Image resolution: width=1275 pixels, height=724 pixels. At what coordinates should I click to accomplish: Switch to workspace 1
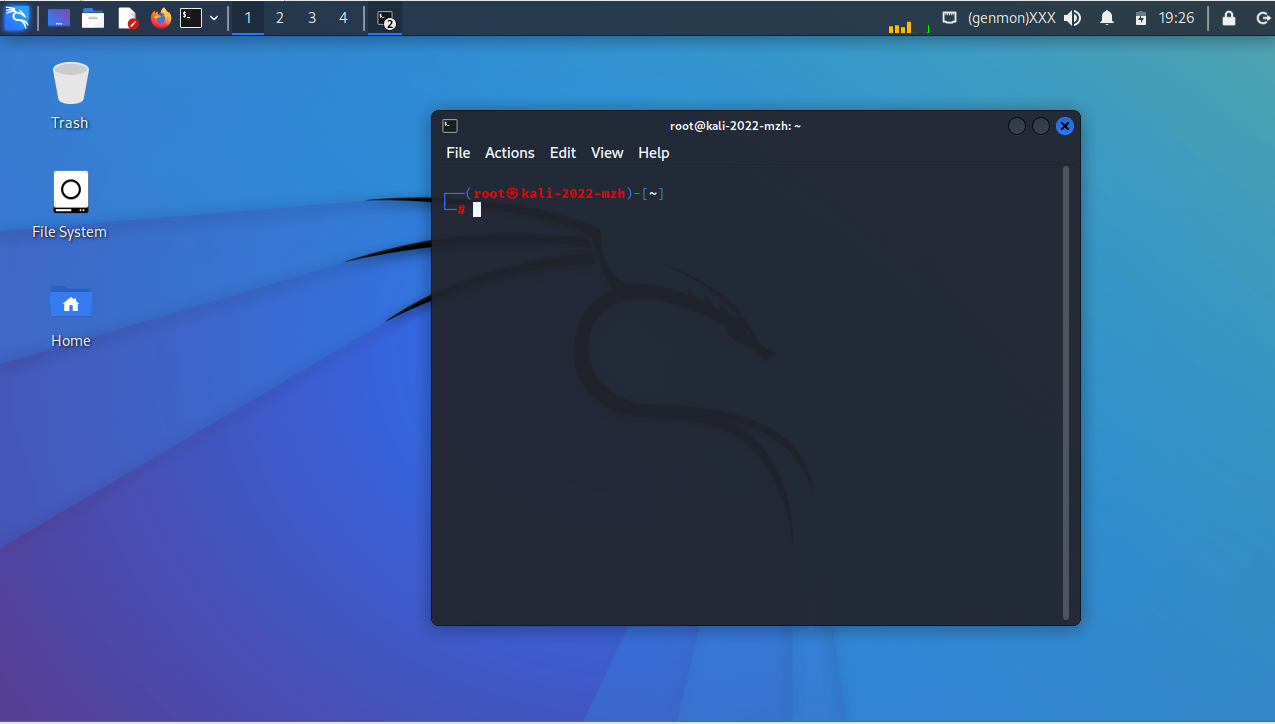[x=248, y=18]
